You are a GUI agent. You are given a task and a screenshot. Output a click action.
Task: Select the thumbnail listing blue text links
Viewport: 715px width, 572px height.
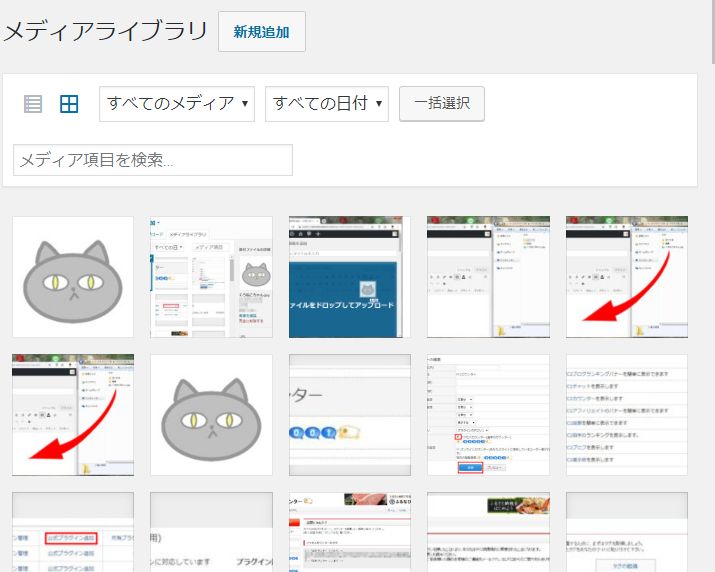[x=627, y=415]
